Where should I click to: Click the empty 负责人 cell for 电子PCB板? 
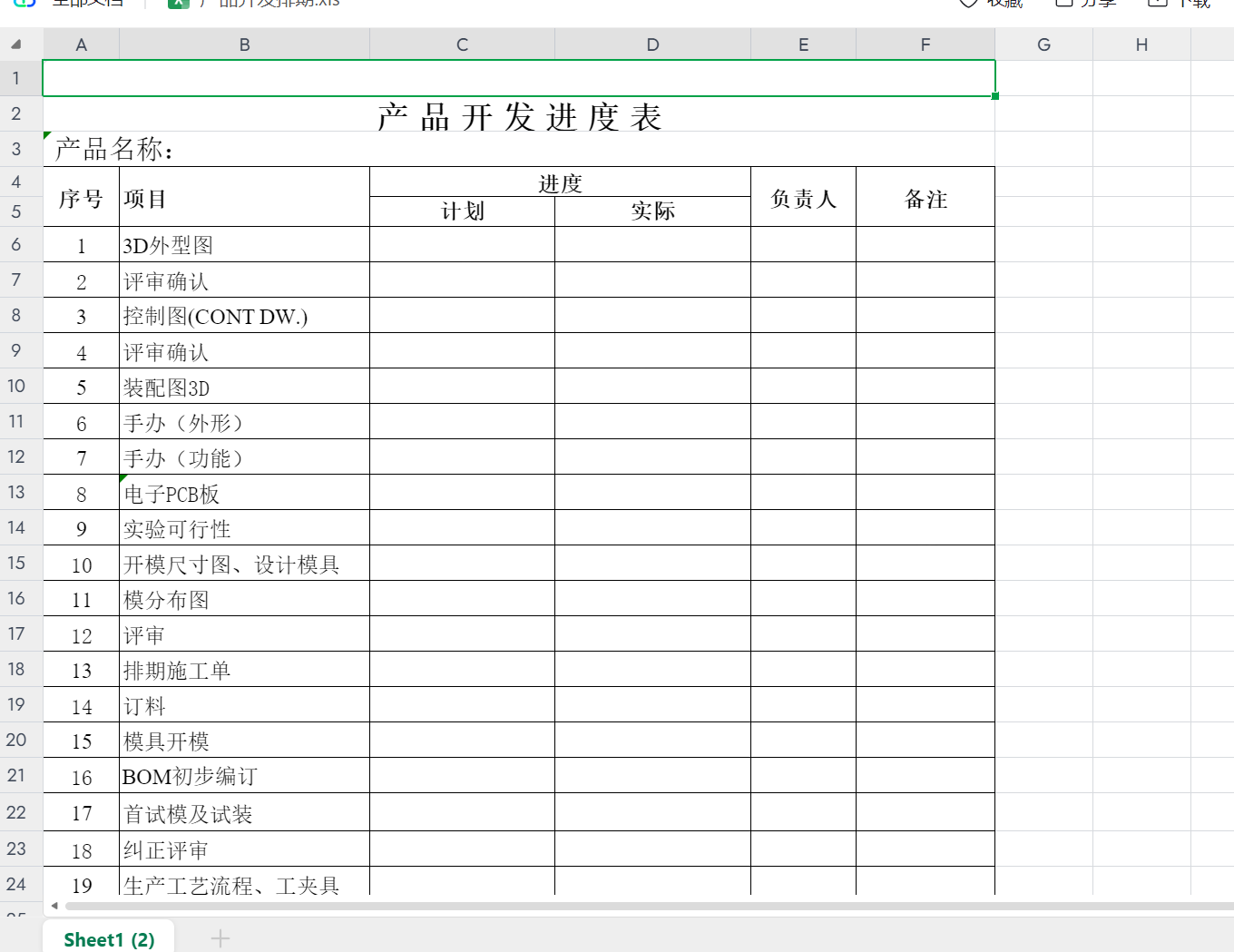804,493
